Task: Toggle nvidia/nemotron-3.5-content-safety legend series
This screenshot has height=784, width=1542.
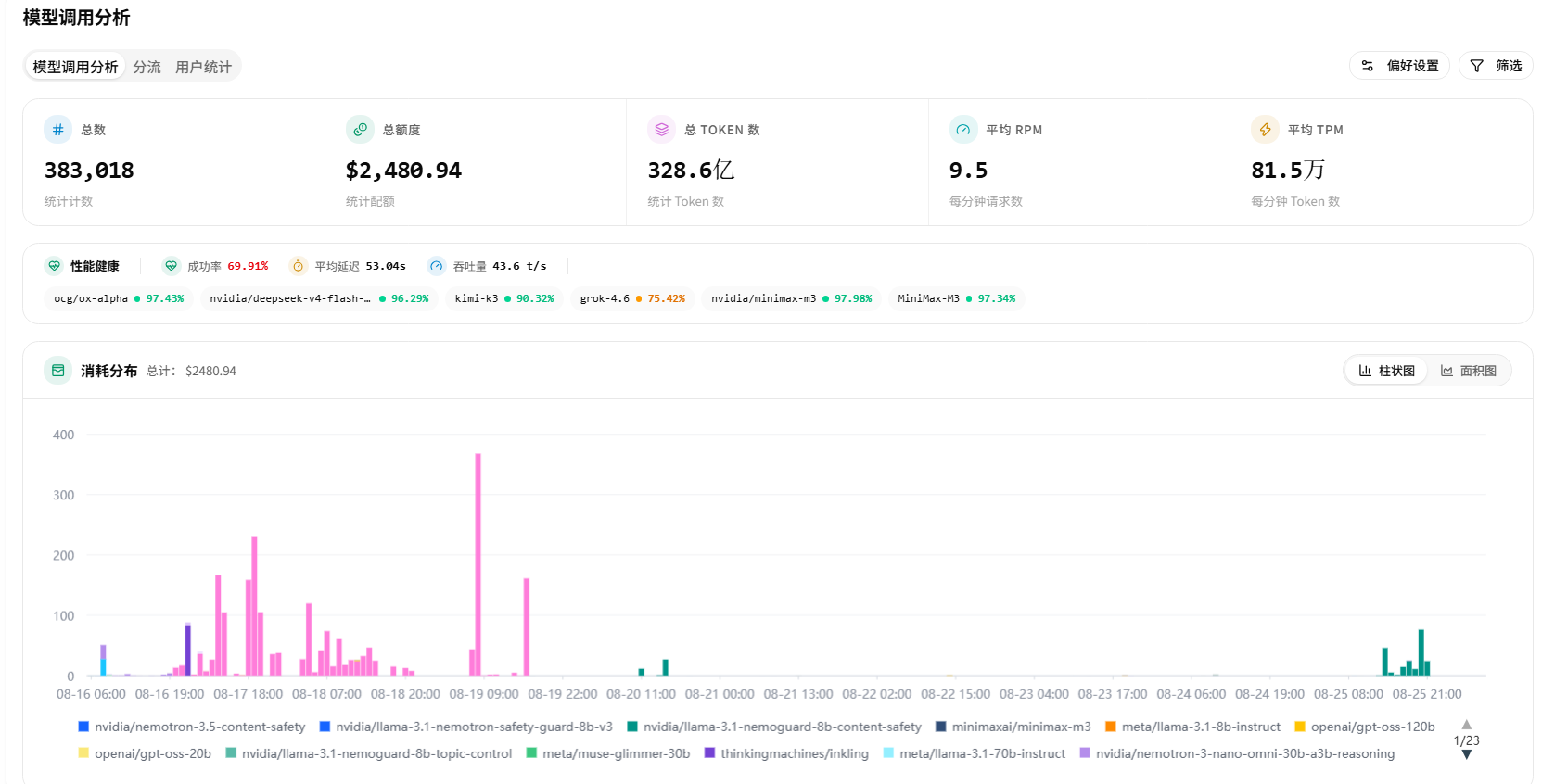Action: click(192, 727)
